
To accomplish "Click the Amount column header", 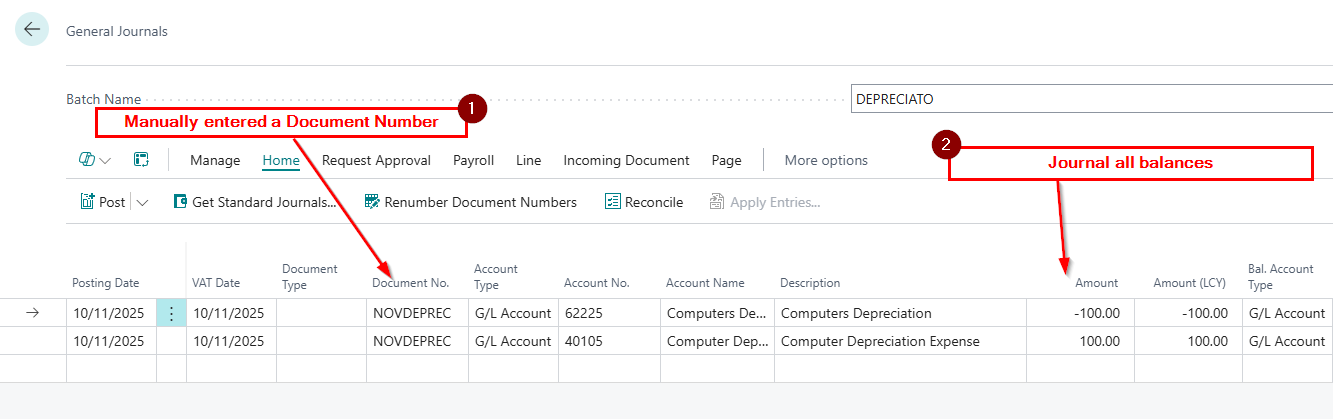I will [1096, 283].
